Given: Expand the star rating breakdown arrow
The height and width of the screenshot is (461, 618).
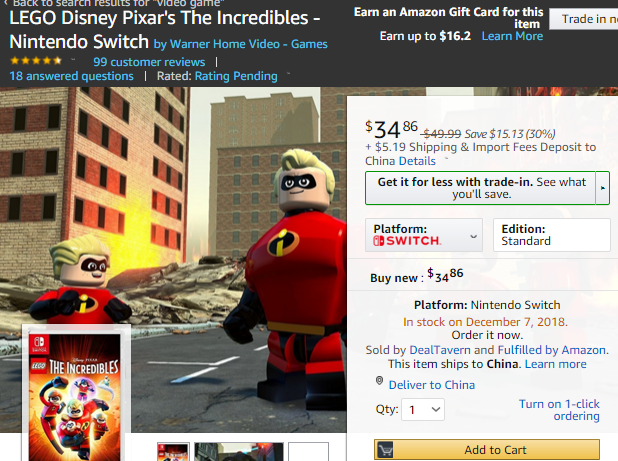Looking at the screenshot, I should tap(73, 60).
